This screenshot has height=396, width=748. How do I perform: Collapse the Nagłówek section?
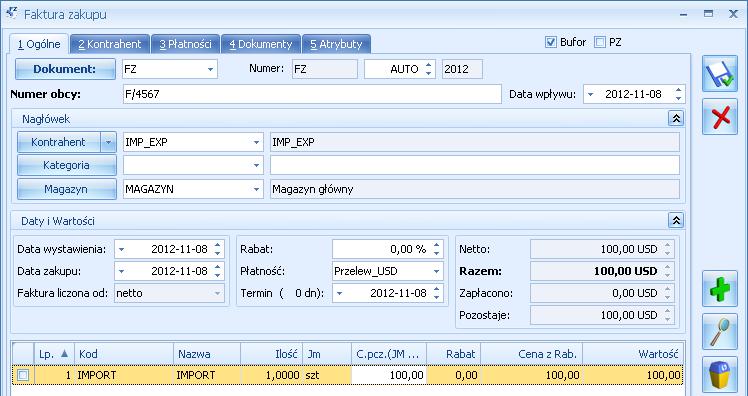pos(676,118)
